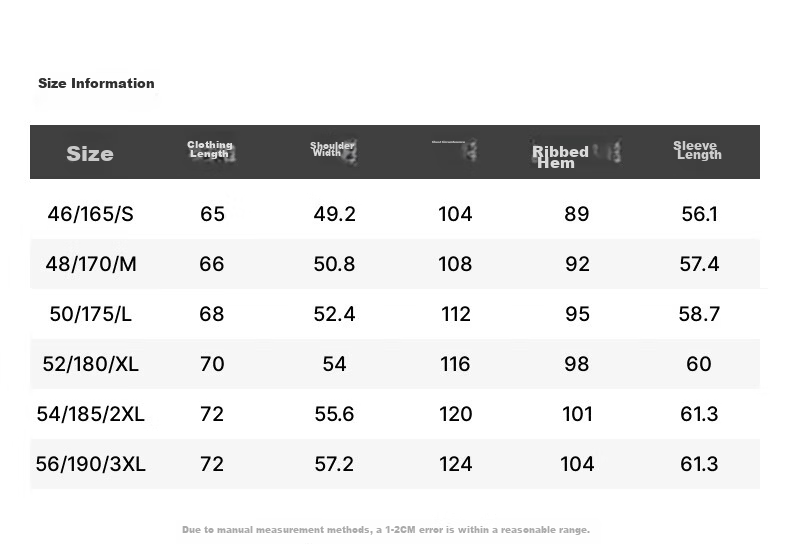Select the 54/185/2XL size label
The image size is (790, 550).
click(91, 414)
